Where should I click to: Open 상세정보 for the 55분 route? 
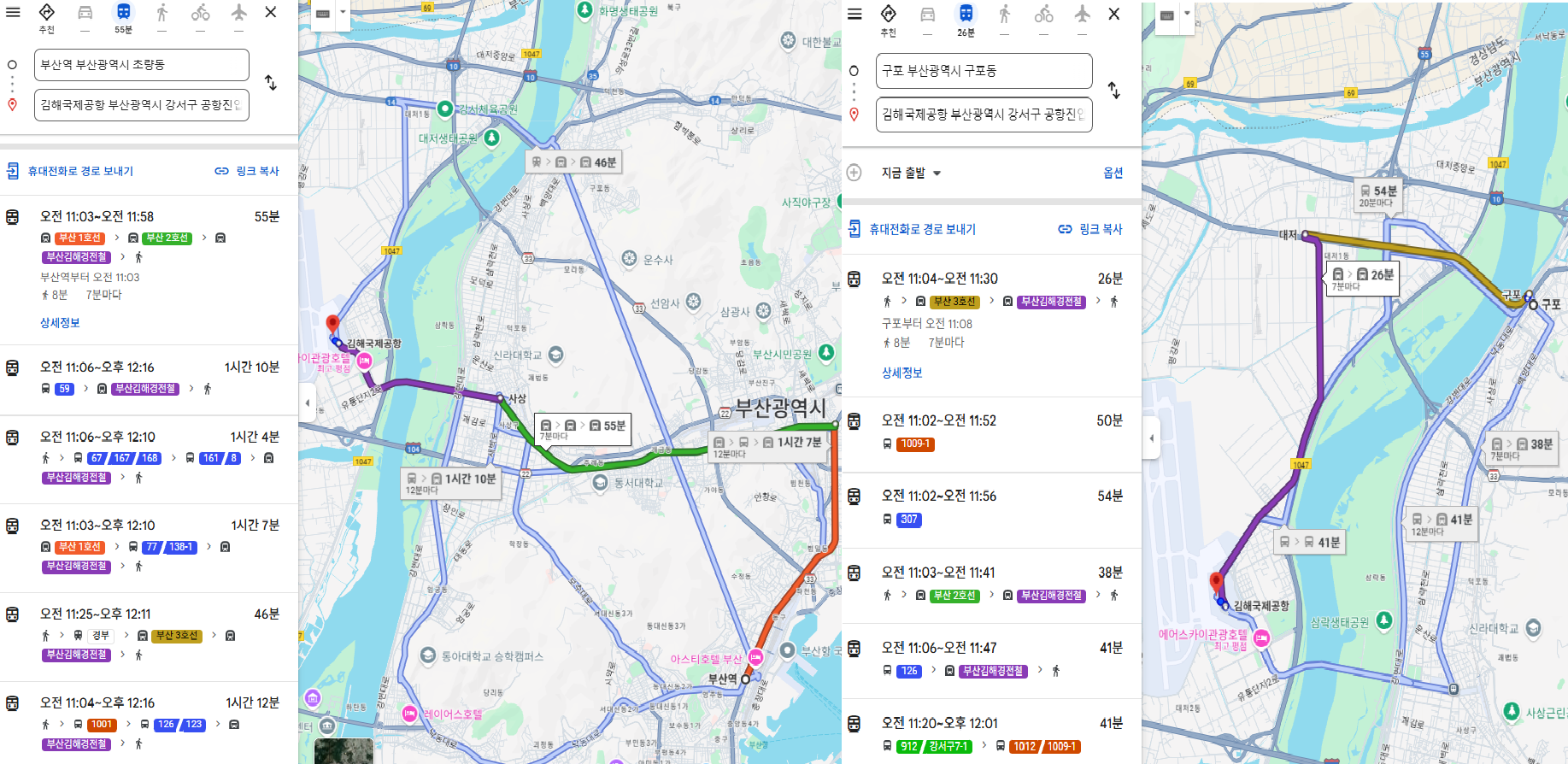pos(60,322)
